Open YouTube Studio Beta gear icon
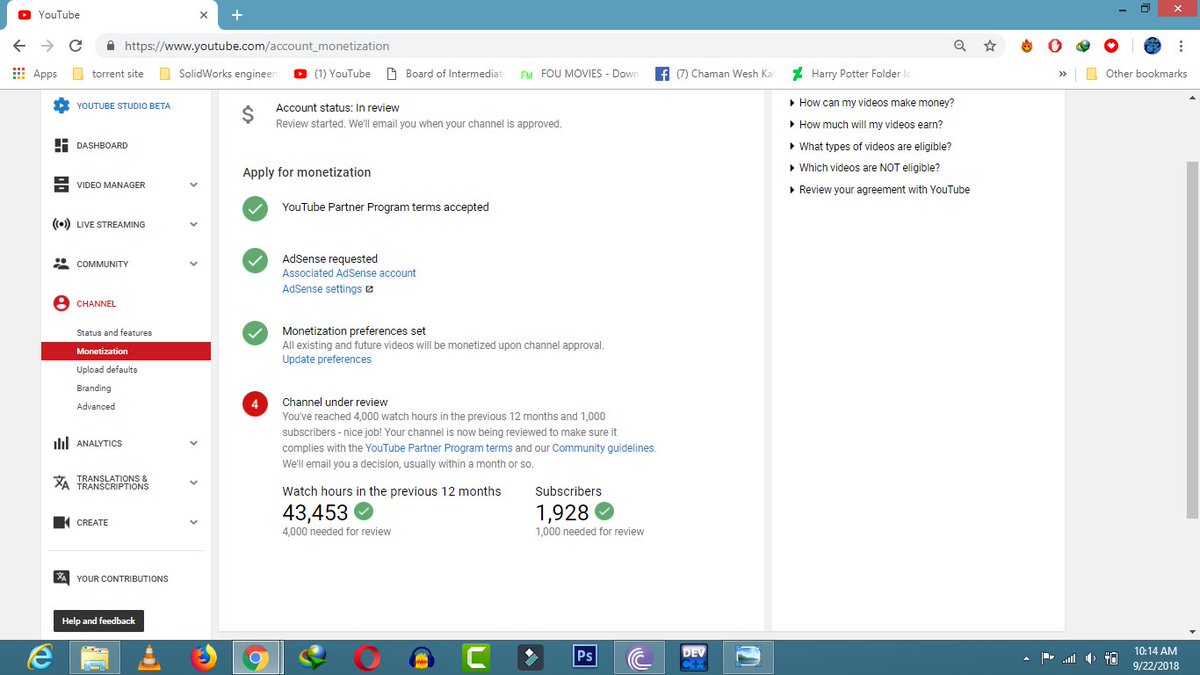1200x675 pixels. [61, 105]
